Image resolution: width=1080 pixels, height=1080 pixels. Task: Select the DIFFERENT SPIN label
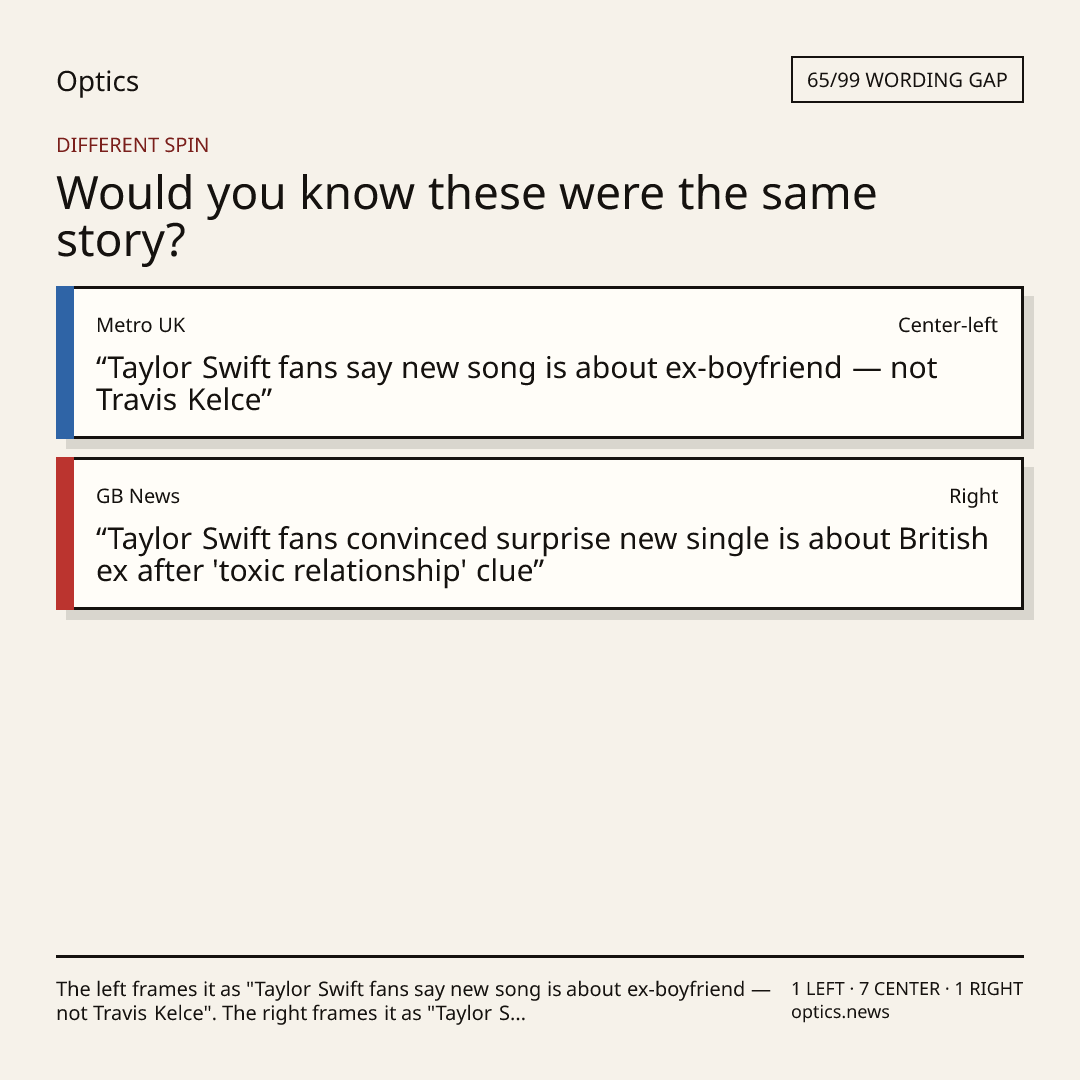(x=132, y=145)
